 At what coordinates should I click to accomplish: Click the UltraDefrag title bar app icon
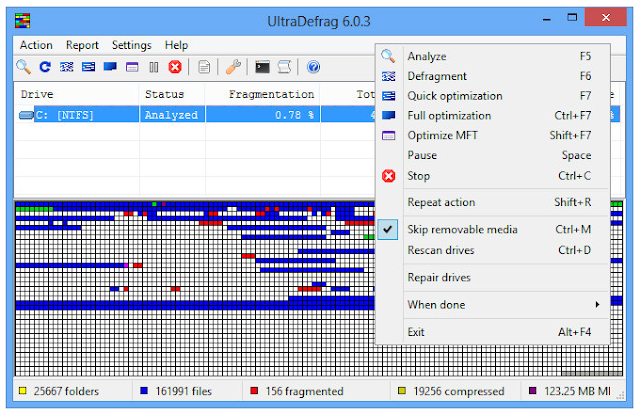click(x=22, y=20)
